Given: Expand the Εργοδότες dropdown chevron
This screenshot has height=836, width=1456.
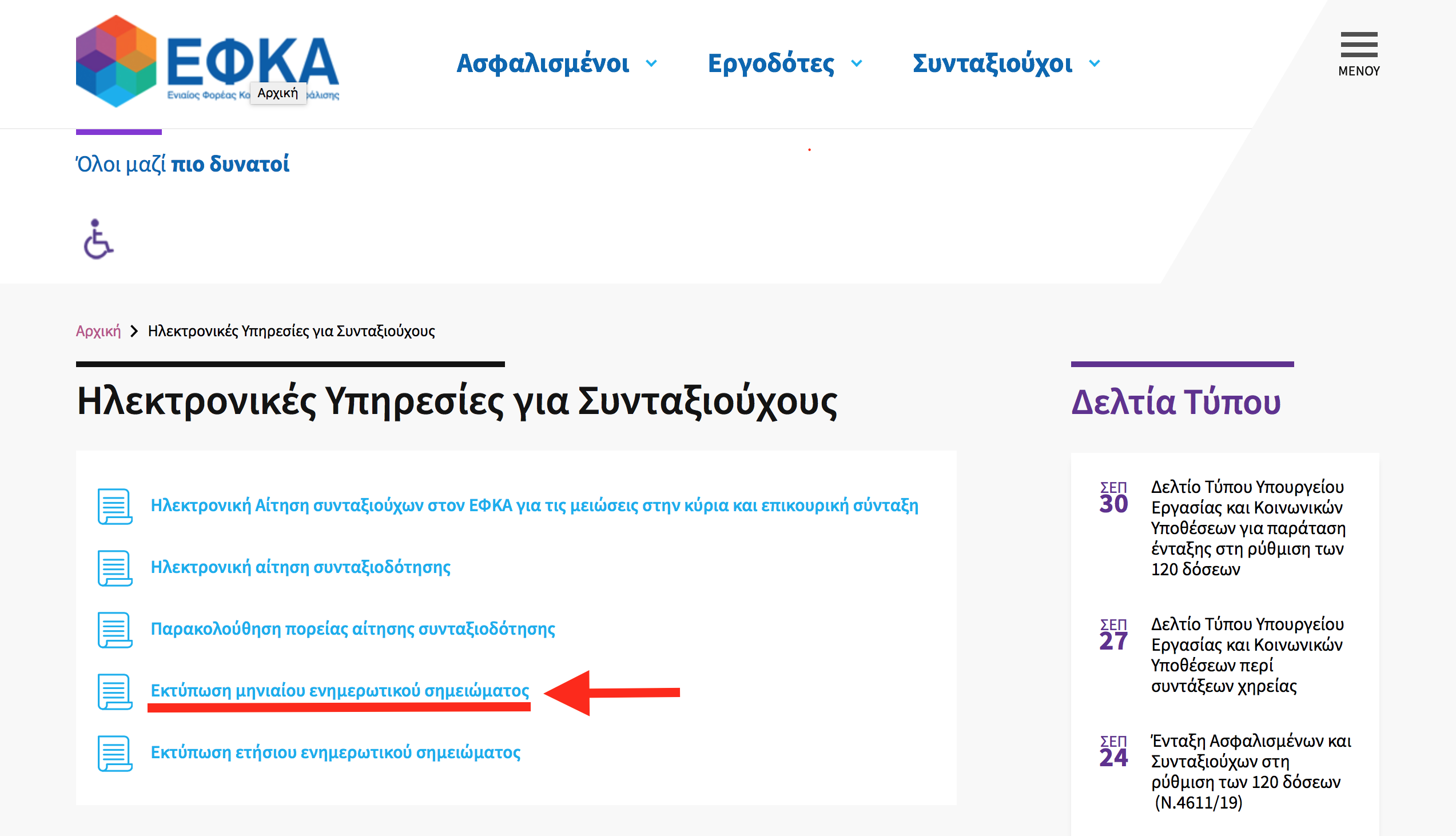Looking at the screenshot, I should tap(857, 63).
